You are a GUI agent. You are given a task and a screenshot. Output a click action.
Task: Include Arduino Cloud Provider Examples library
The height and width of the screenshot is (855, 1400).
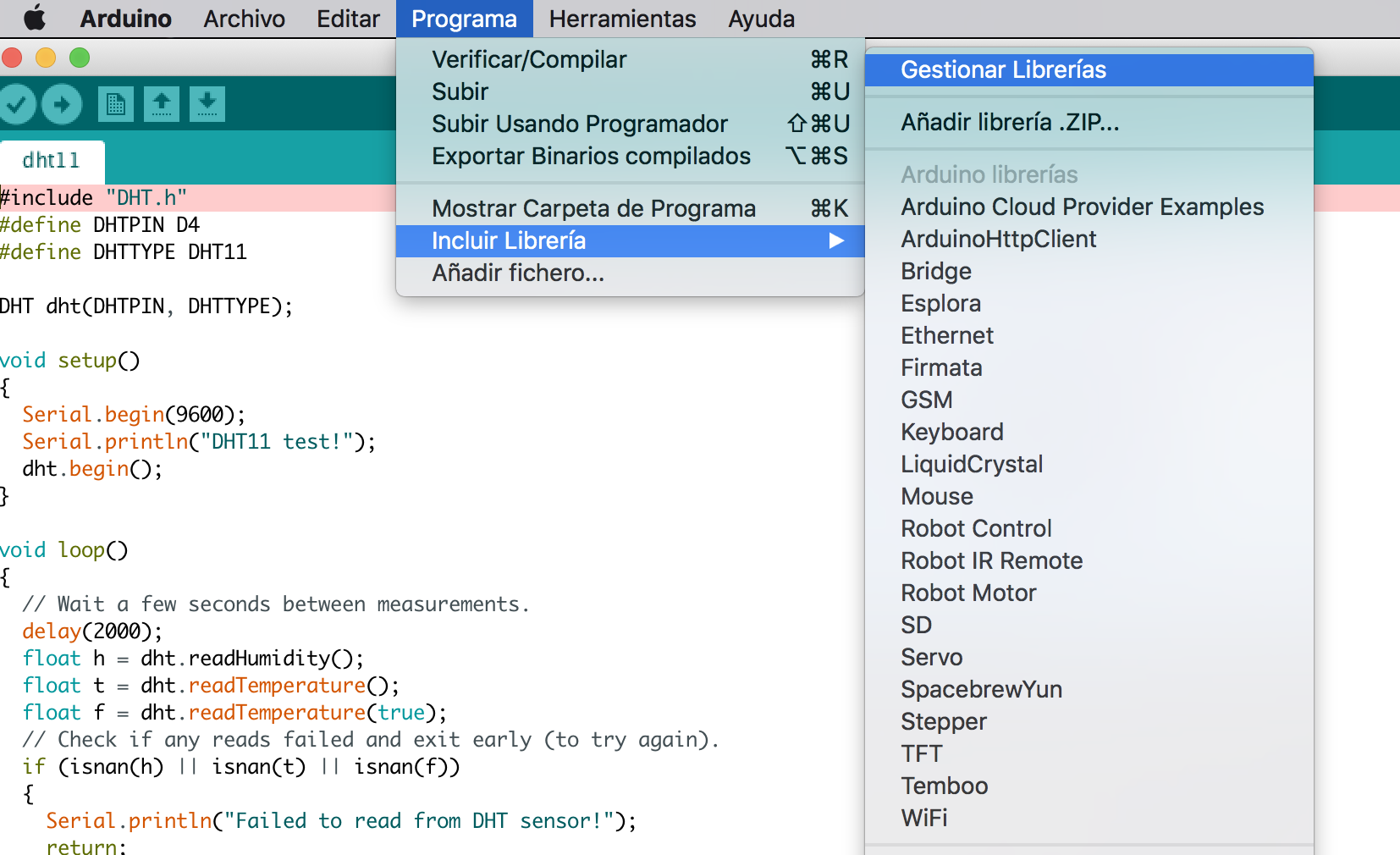1089,207
